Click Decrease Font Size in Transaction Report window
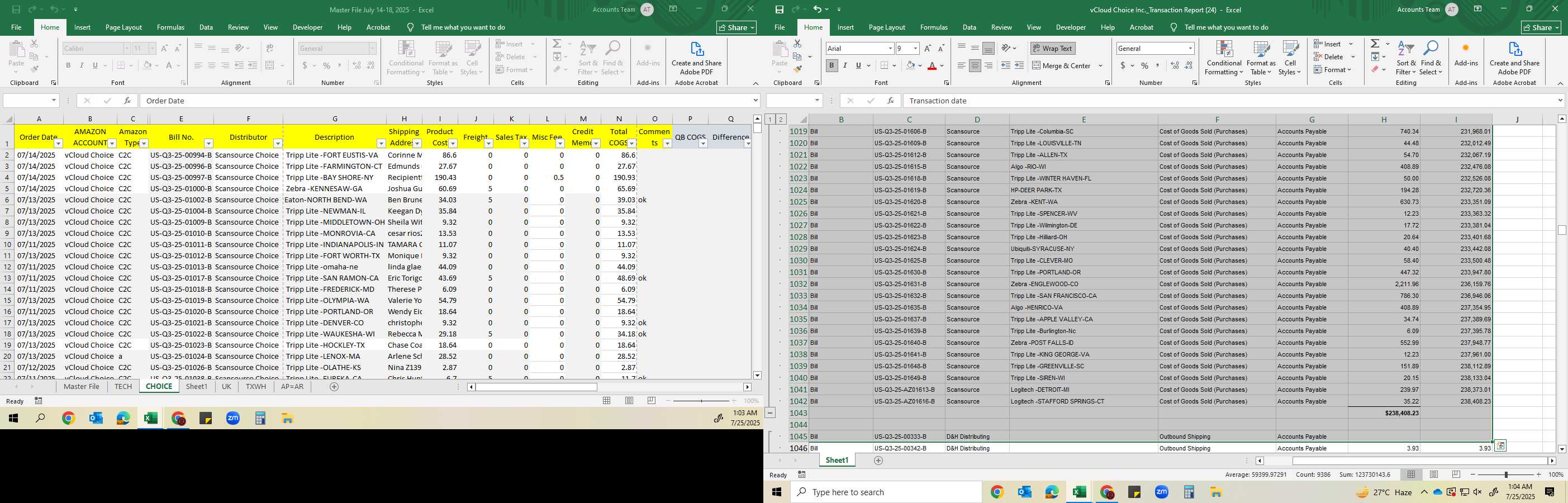This screenshot has height=503, width=1568. click(941, 48)
